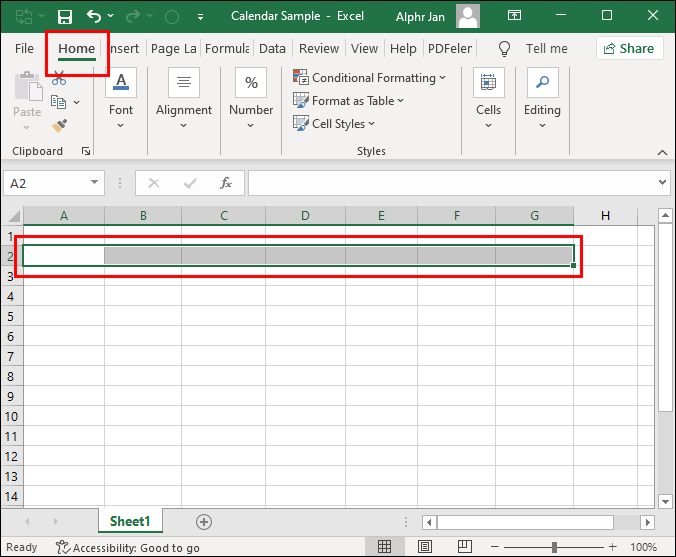Screen dimensions: 676x557
Task: Switch to the Insert tab
Action: [125, 49]
